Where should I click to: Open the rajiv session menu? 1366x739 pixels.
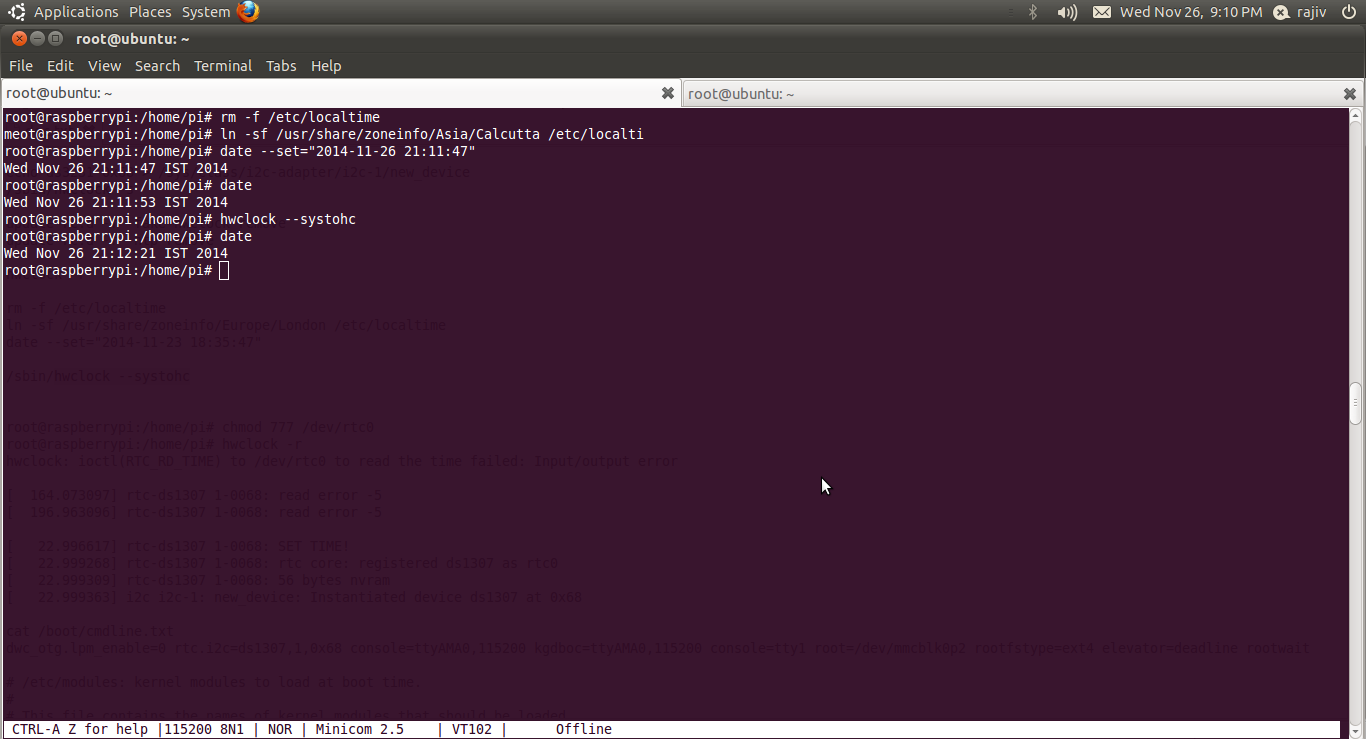tap(1312, 12)
